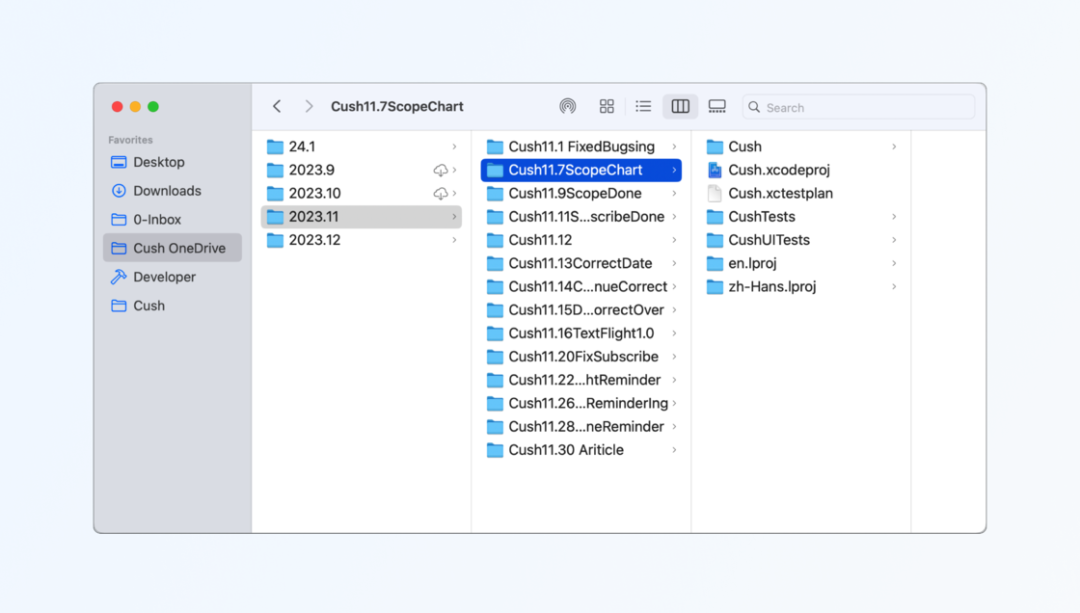The width and height of the screenshot is (1080, 613).
Task: Select CushTests folder
Action: (801, 217)
